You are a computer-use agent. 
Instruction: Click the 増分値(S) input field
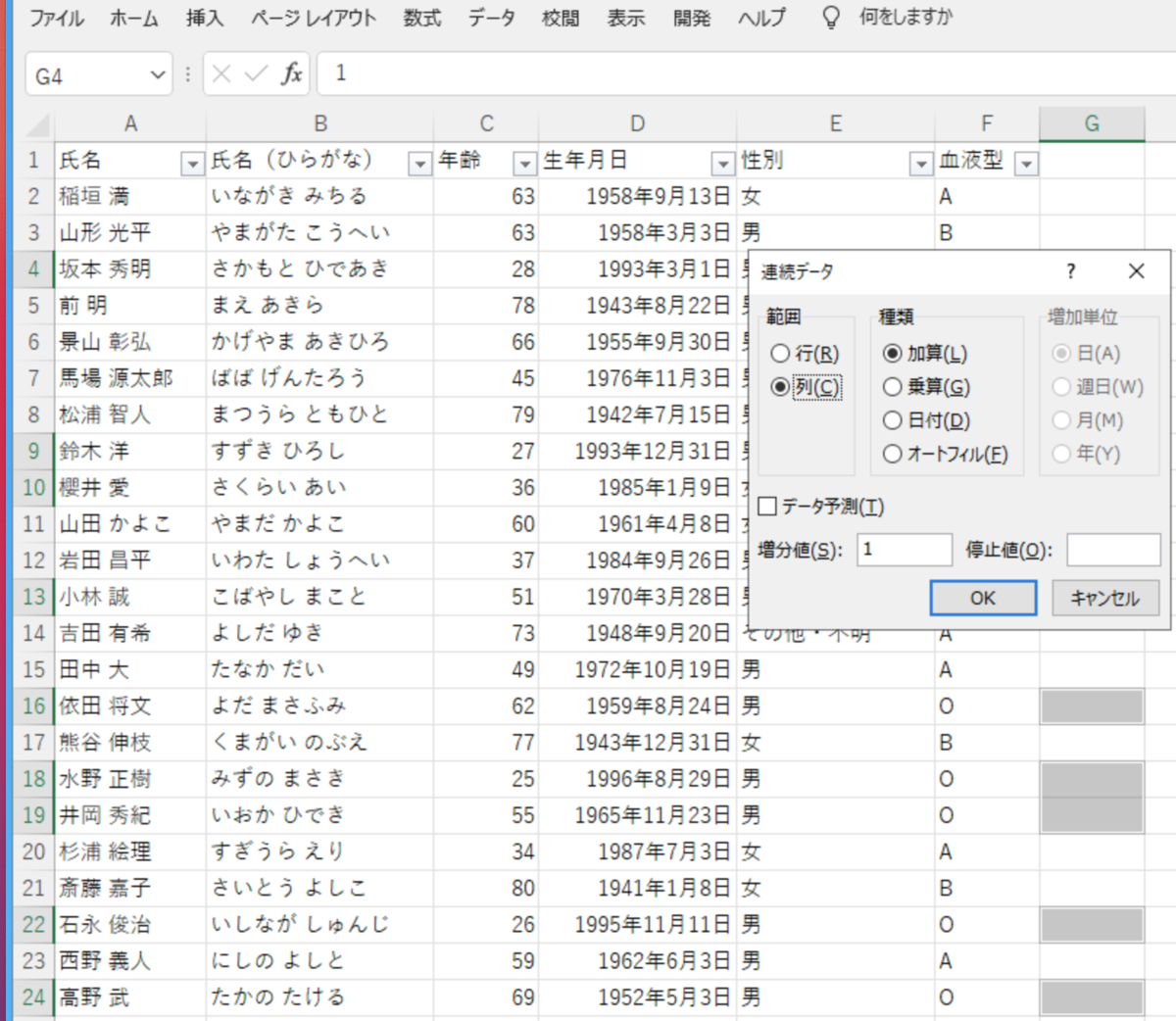(x=905, y=550)
